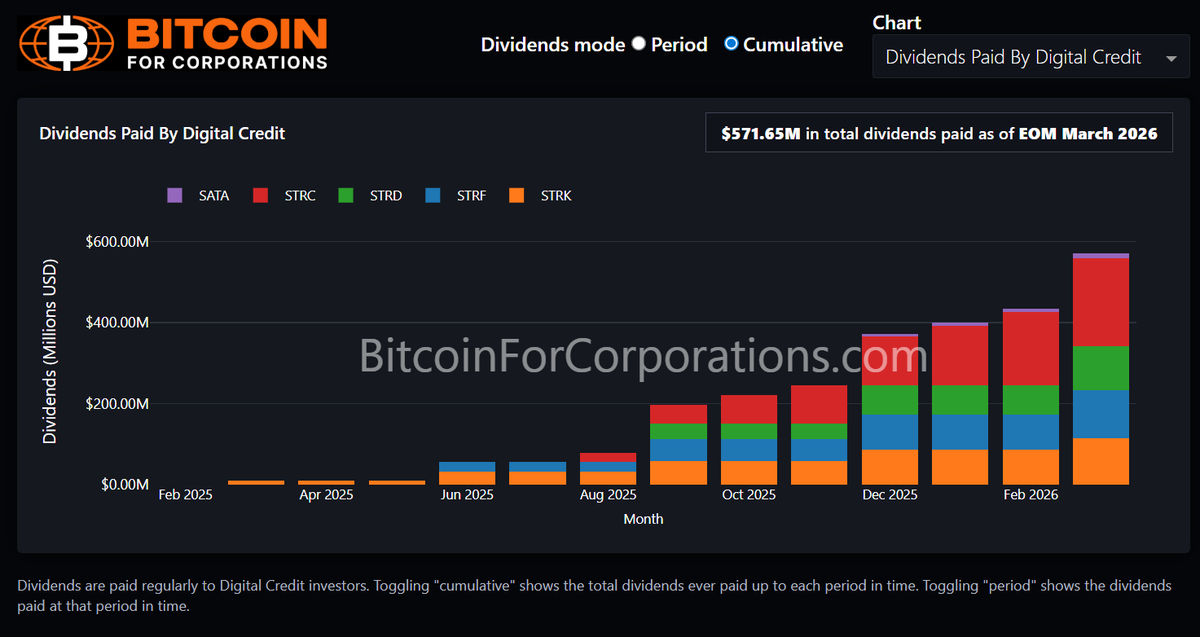Toggle the STRC series in the legend
The height and width of the screenshot is (637, 1200).
(x=259, y=195)
